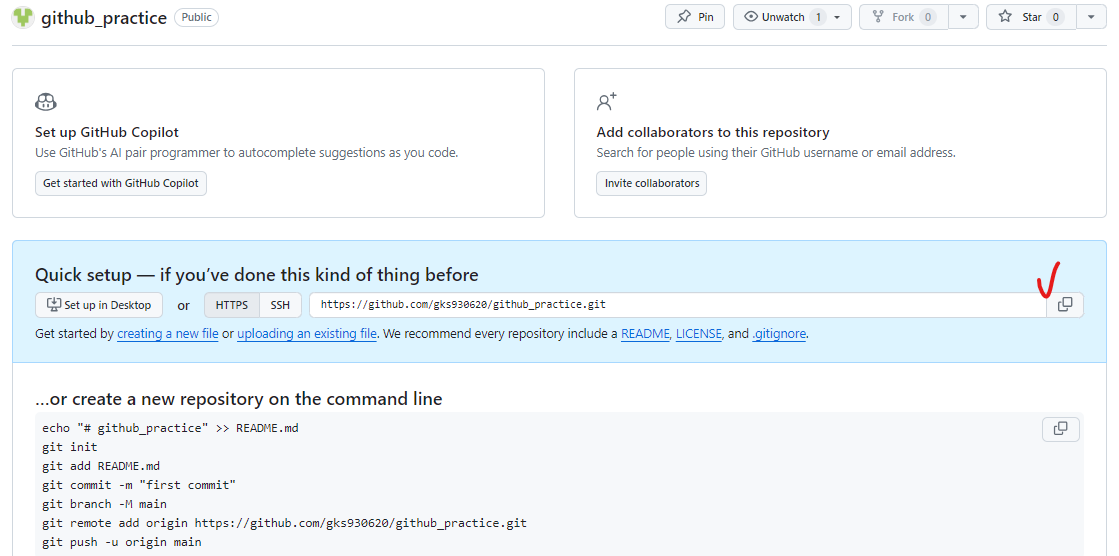Viewport: 1119px width, 556px height.
Task: Expand the Fork options dropdown arrow
Action: pyautogui.click(x=963, y=16)
